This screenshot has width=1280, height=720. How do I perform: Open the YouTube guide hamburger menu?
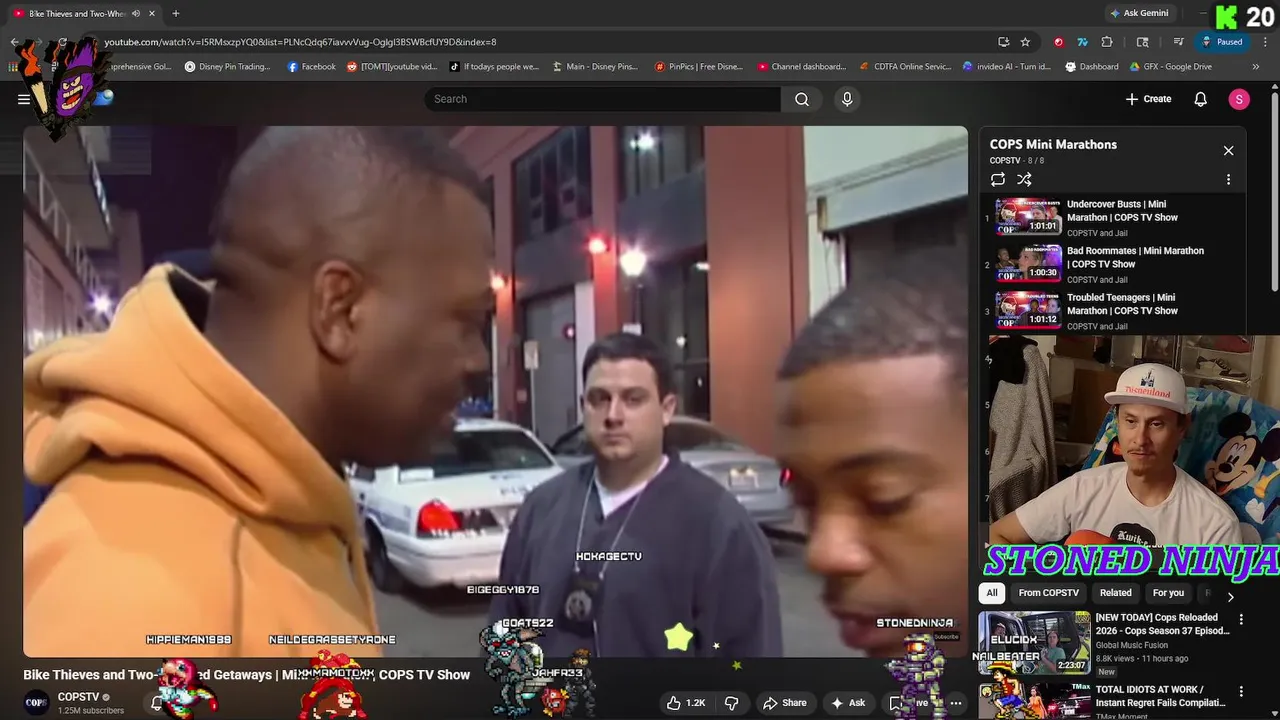[23, 99]
